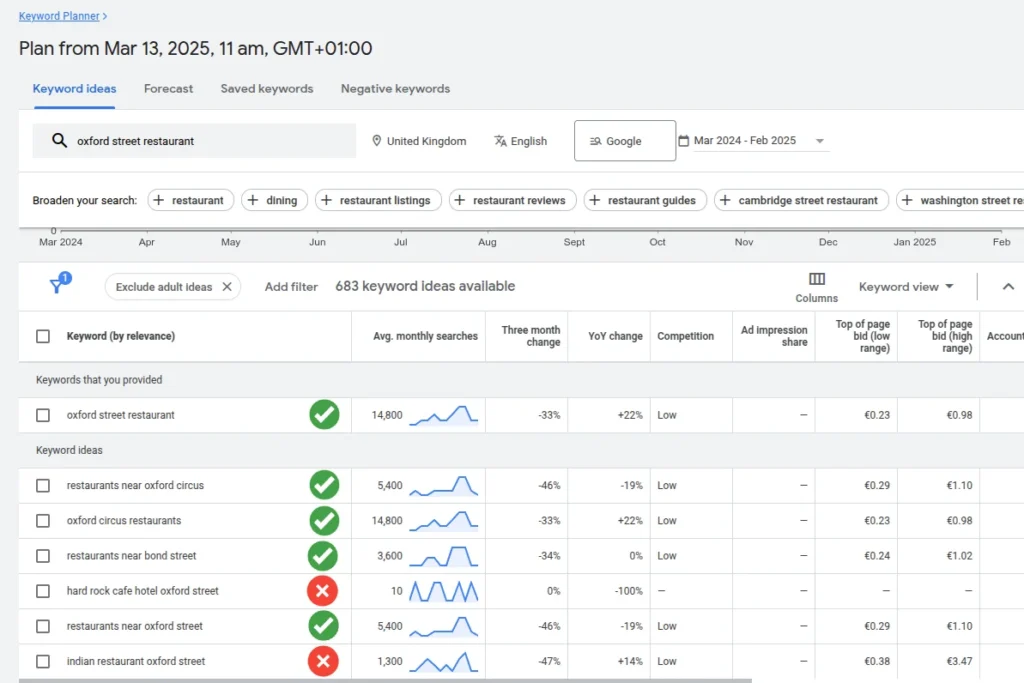Go back via Keyword Planner breadcrumb link
Screen dimensions: 1024x683
(59, 16)
